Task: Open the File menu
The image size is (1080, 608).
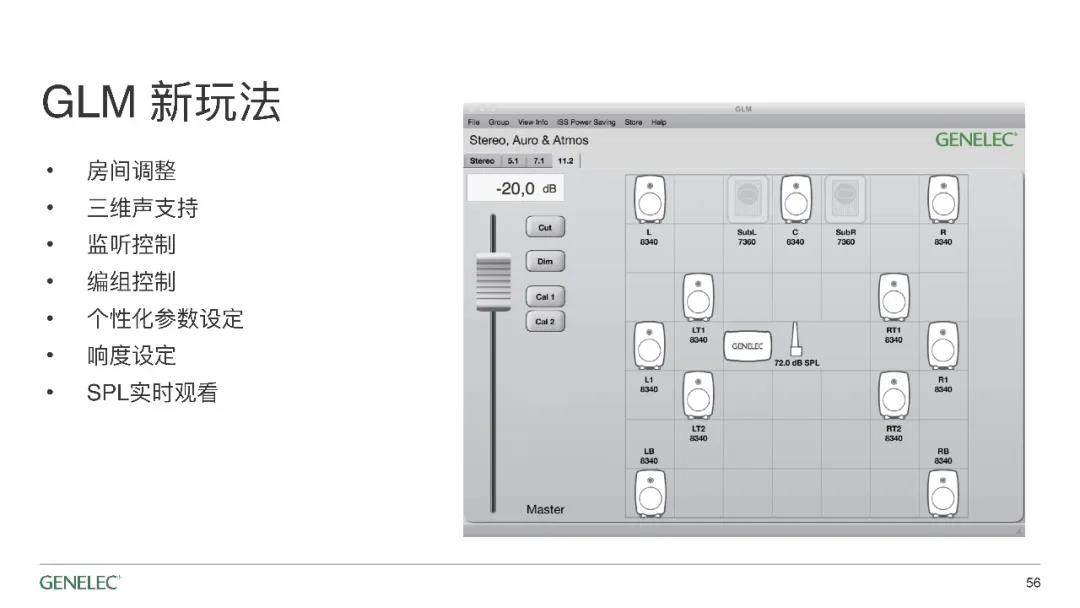Action: 474,123
